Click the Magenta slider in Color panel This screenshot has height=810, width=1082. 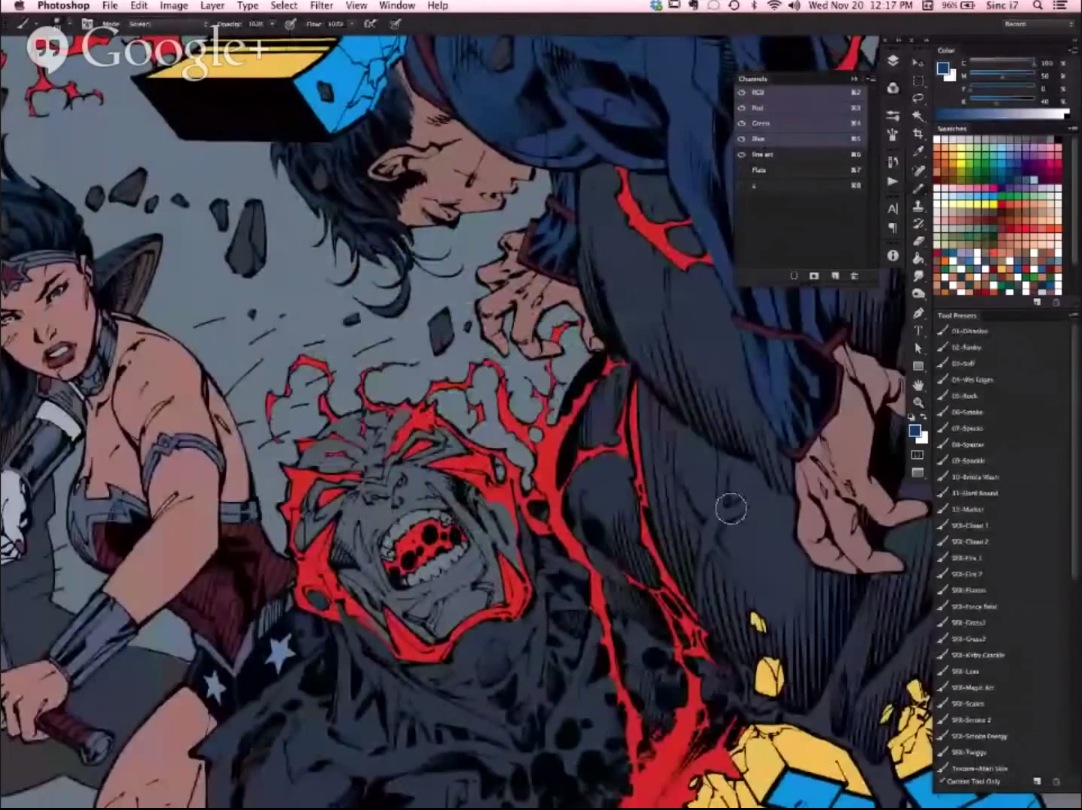[x=1002, y=76]
